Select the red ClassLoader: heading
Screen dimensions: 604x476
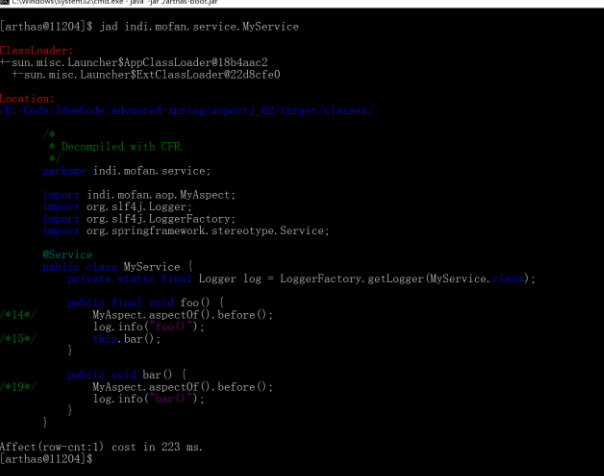[x=36, y=50]
